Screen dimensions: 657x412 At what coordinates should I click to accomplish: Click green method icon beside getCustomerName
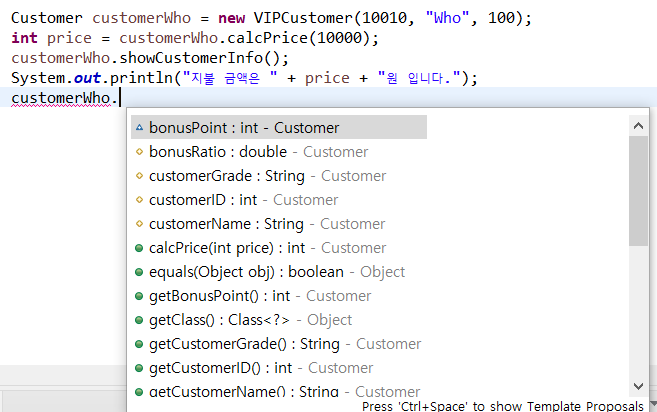(x=139, y=392)
